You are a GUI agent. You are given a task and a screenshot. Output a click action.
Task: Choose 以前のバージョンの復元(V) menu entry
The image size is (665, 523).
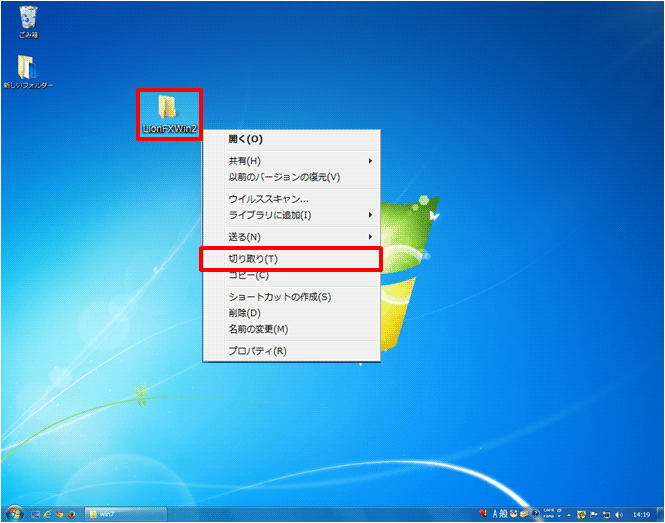292,177
